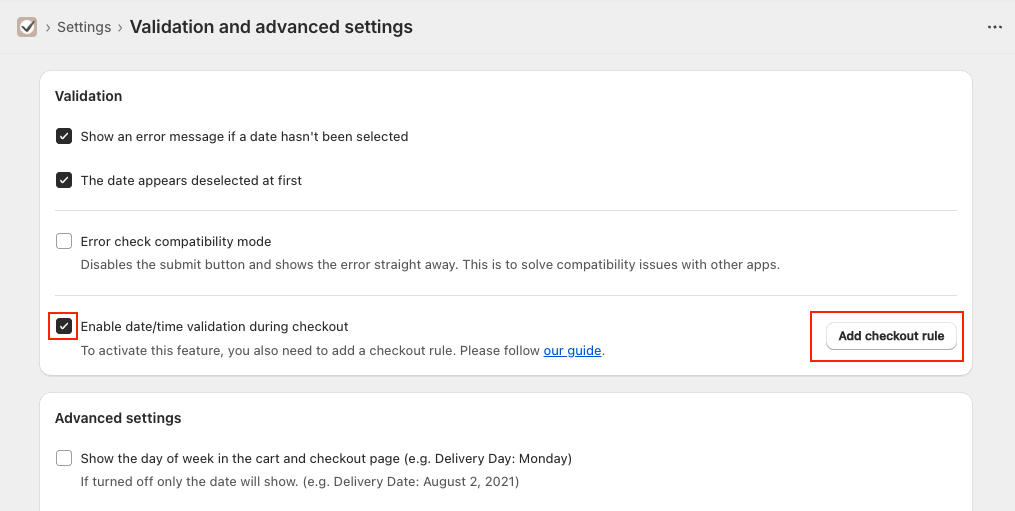The width and height of the screenshot is (1015, 511).
Task: Check 'Show the day of week' option
Action: click(64, 459)
